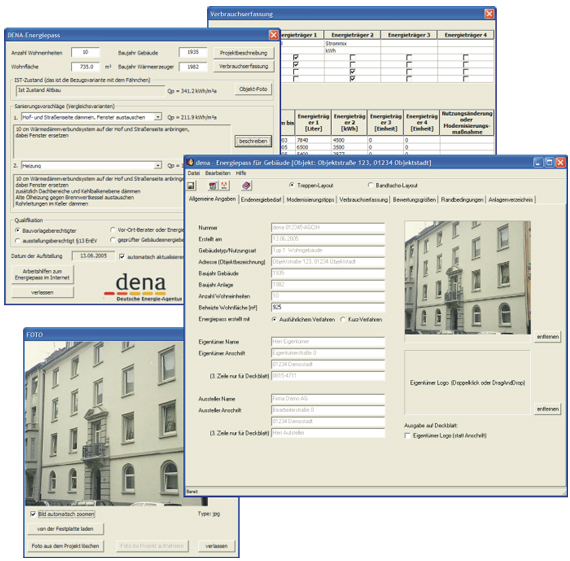This screenshot has width=570, height=561.
Task: Open the Heizung variant dropdown
Action: 158,165
